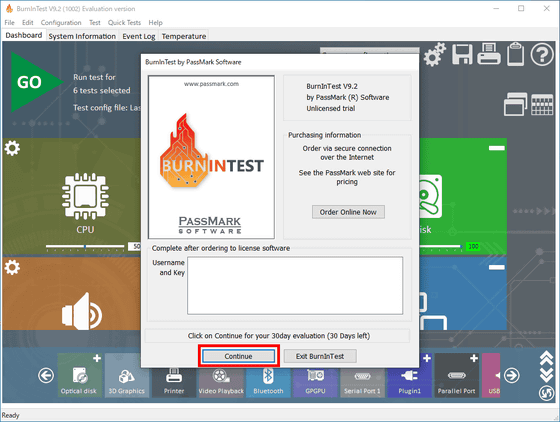Image resolution: width=560 pixels, height=422 pixels.
Task: Select the Printer test tile
Action: (174, 382)
